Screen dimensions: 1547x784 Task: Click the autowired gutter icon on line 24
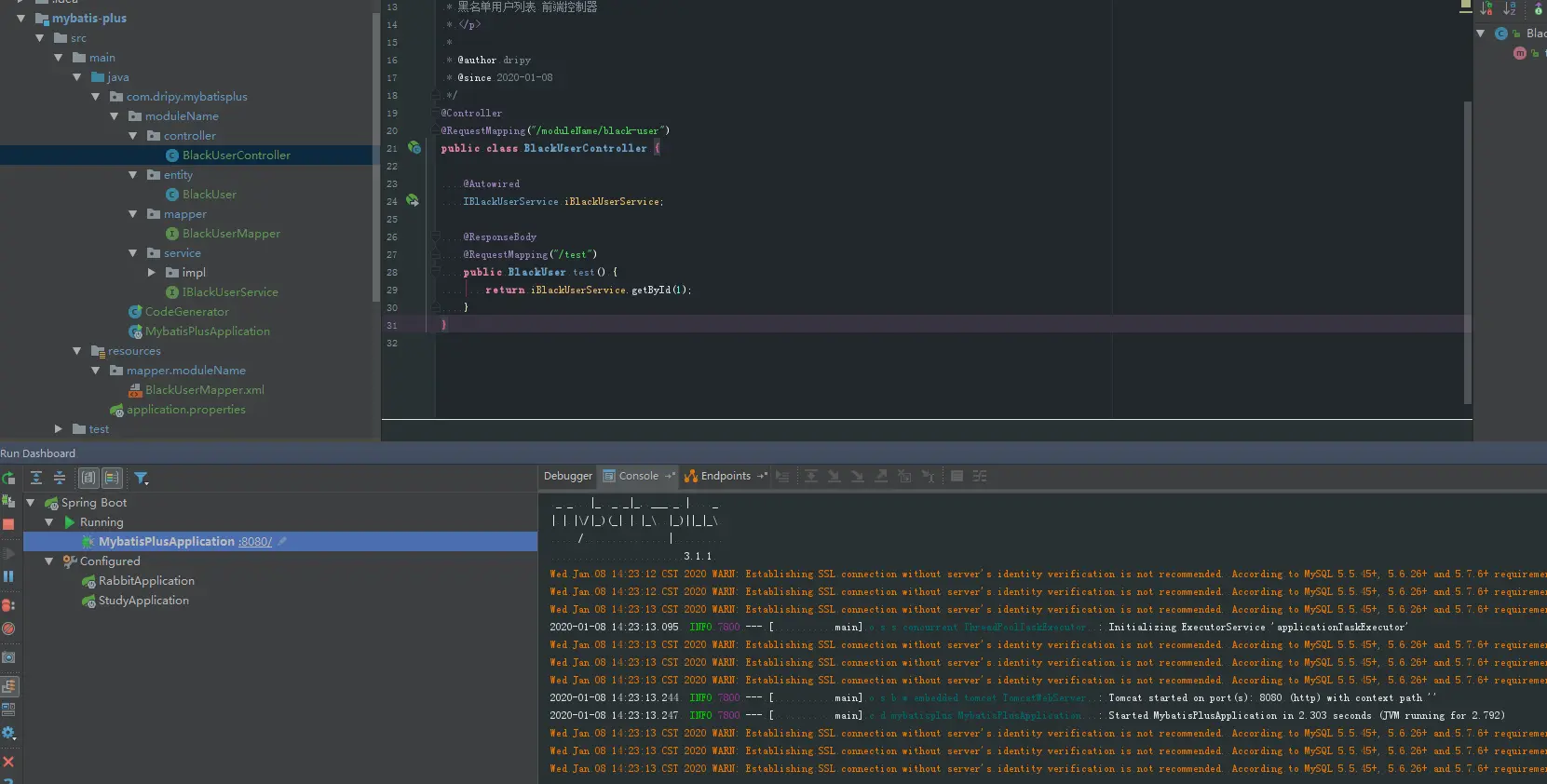point(413,201)
